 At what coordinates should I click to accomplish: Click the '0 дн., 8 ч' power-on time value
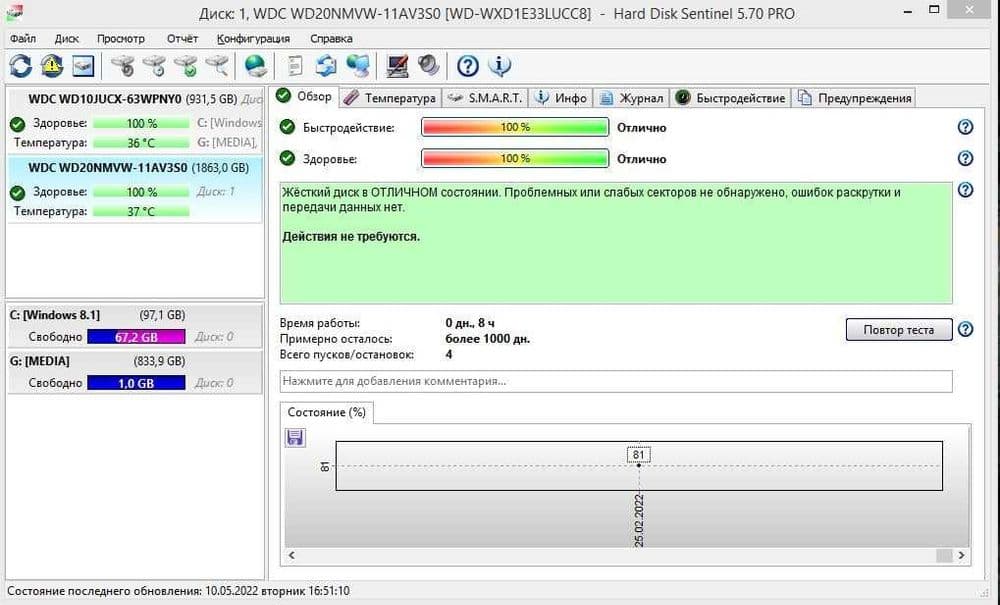click(469, 323)
